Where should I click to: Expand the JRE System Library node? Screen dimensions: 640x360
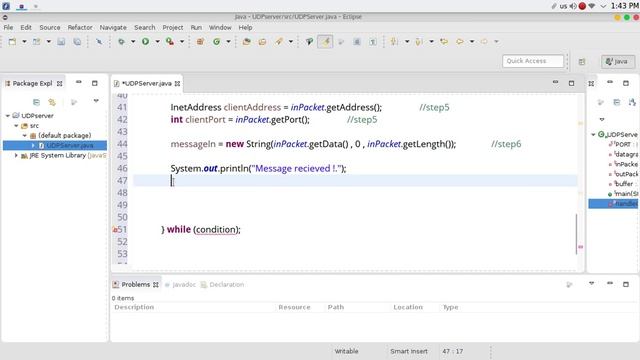[x=16, y=156]
